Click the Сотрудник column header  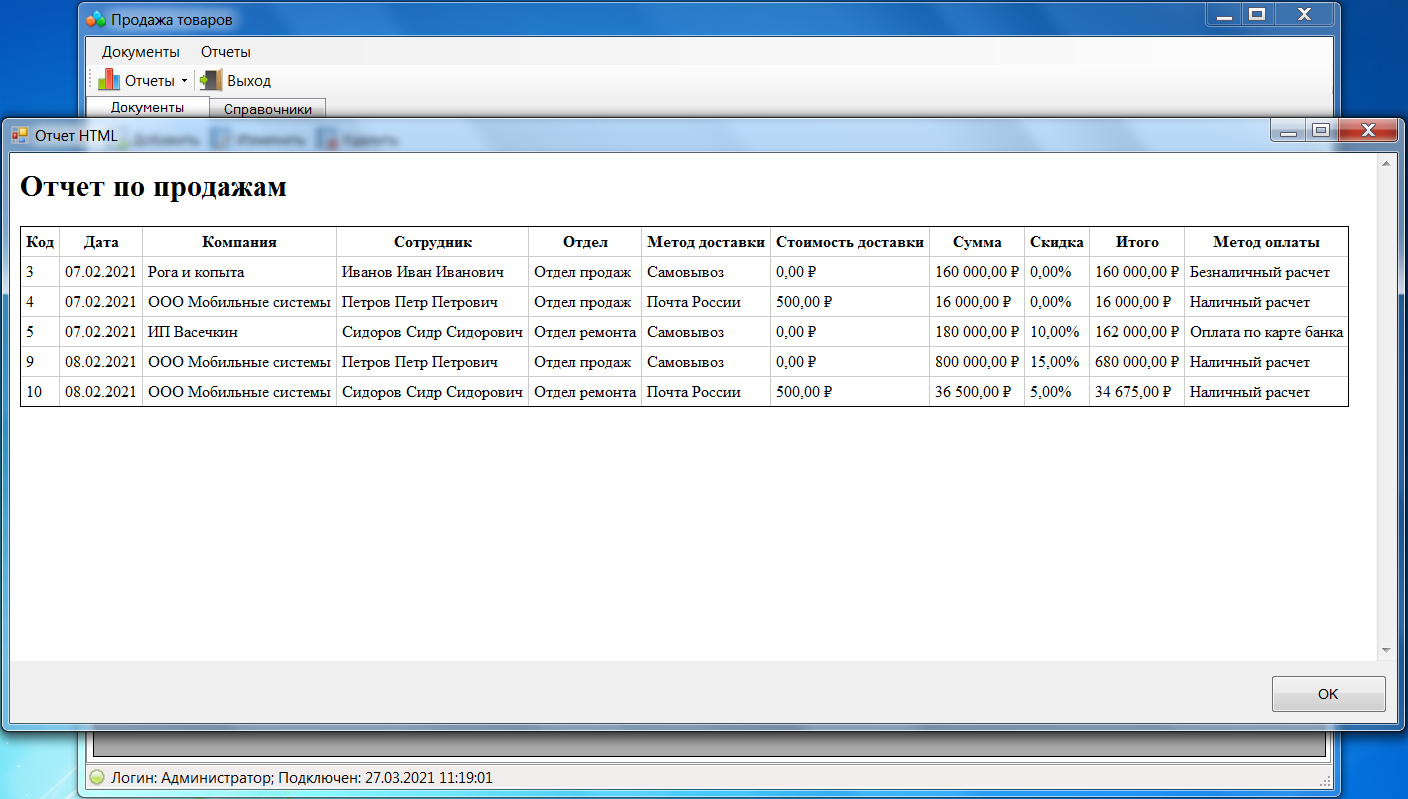point(432,242)
